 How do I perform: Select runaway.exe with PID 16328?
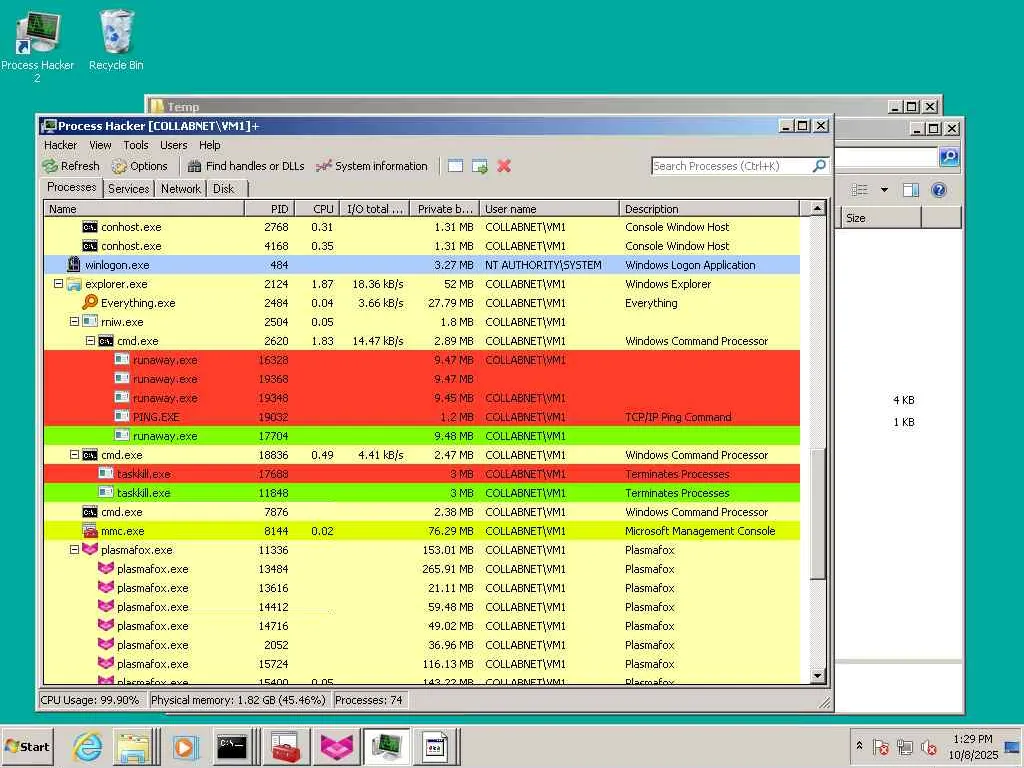[422, 360]
